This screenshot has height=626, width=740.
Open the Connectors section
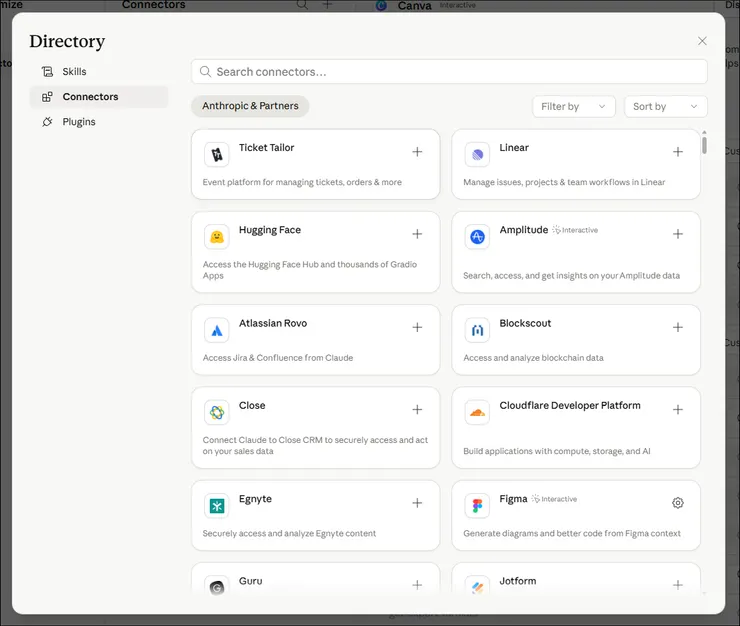90,97
